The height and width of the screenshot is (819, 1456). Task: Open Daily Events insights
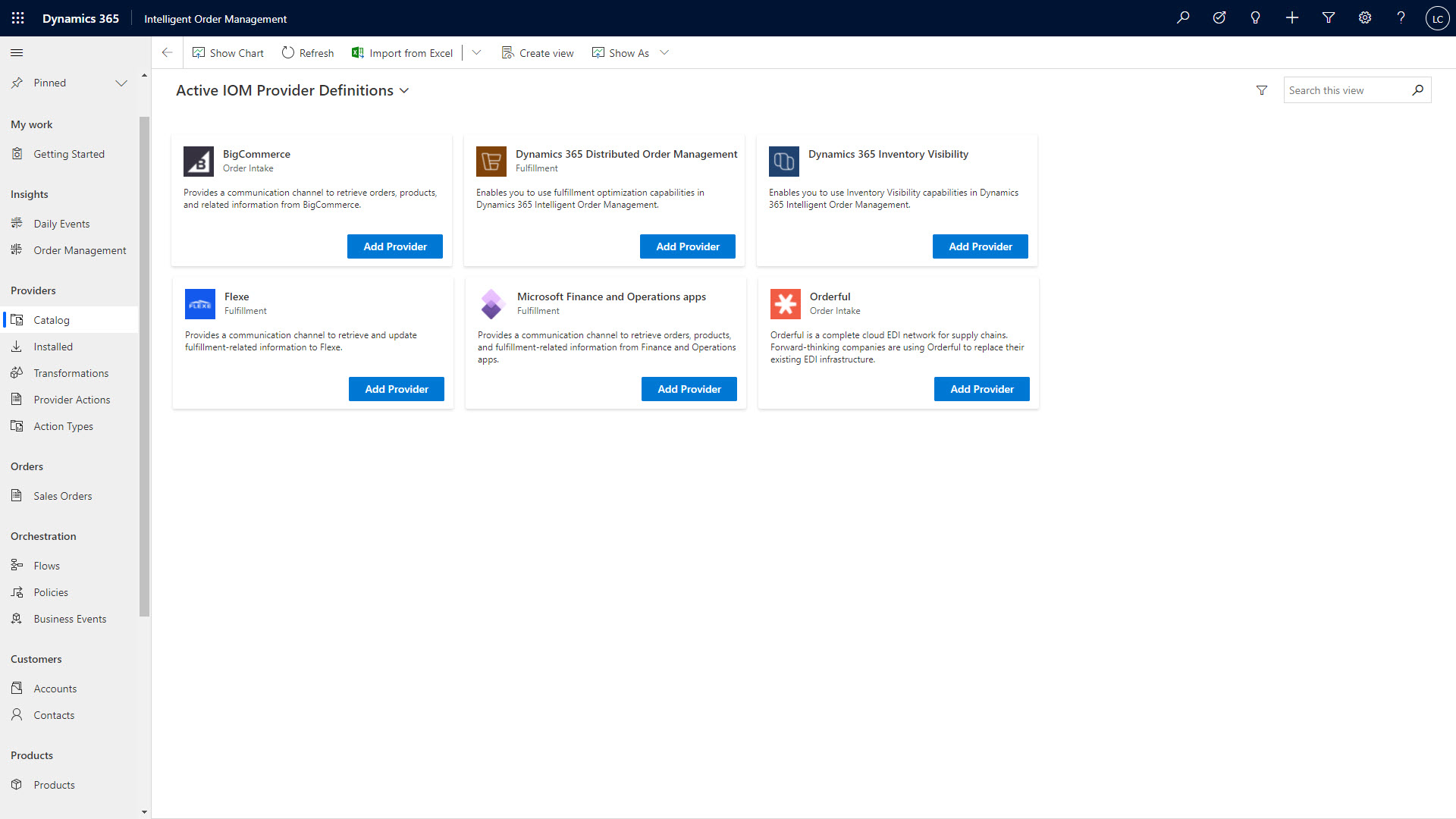pyautogui.click(x=69, y=224)
